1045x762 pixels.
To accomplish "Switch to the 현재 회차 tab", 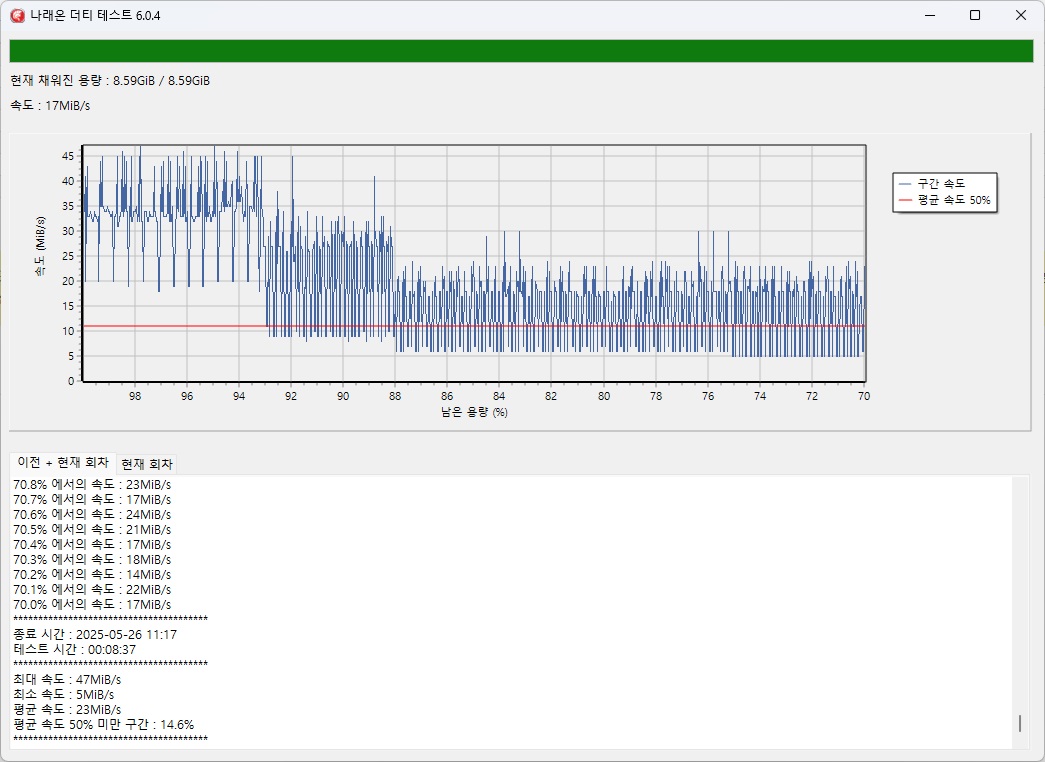I will point(146,464).
